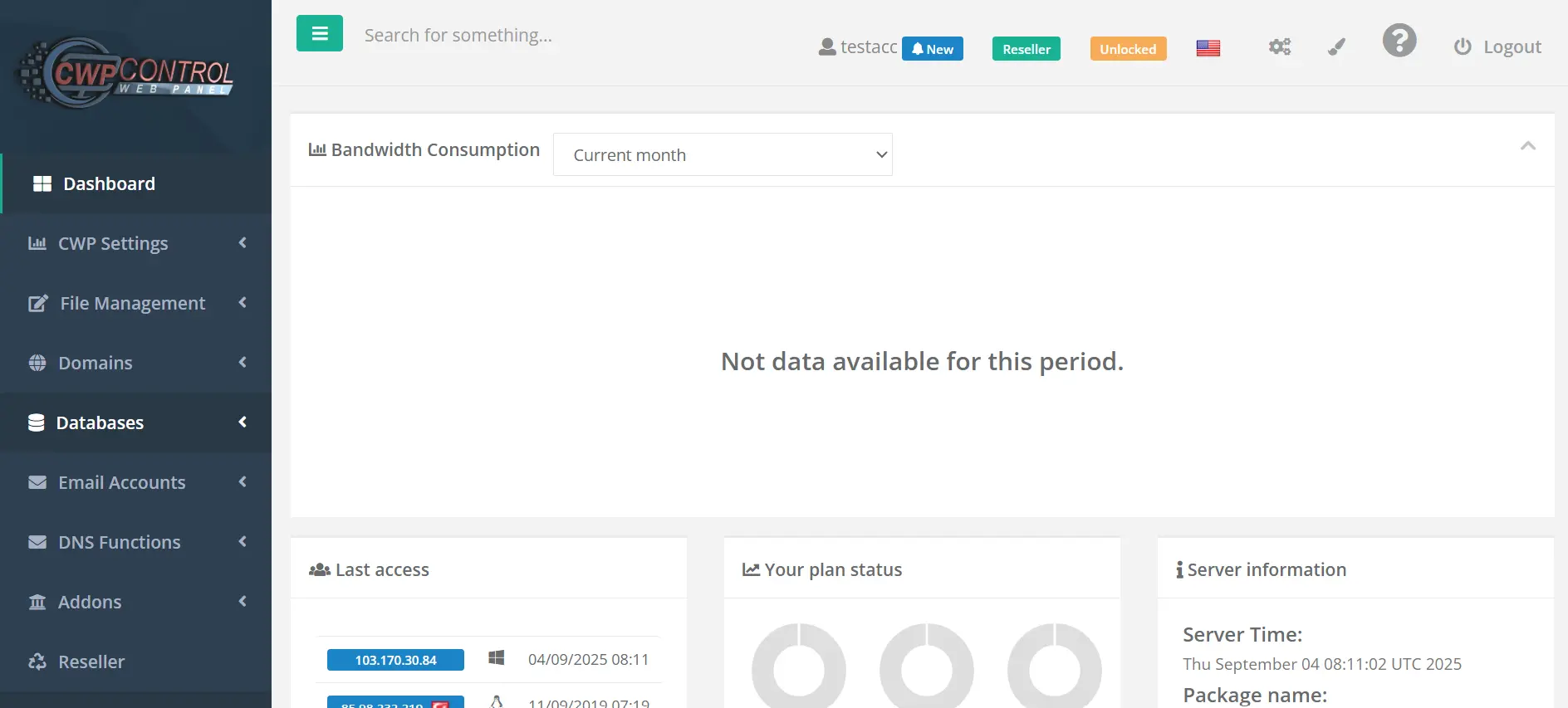Click the Windows OS icon beside 103.170.30.84

click(497, 658)
